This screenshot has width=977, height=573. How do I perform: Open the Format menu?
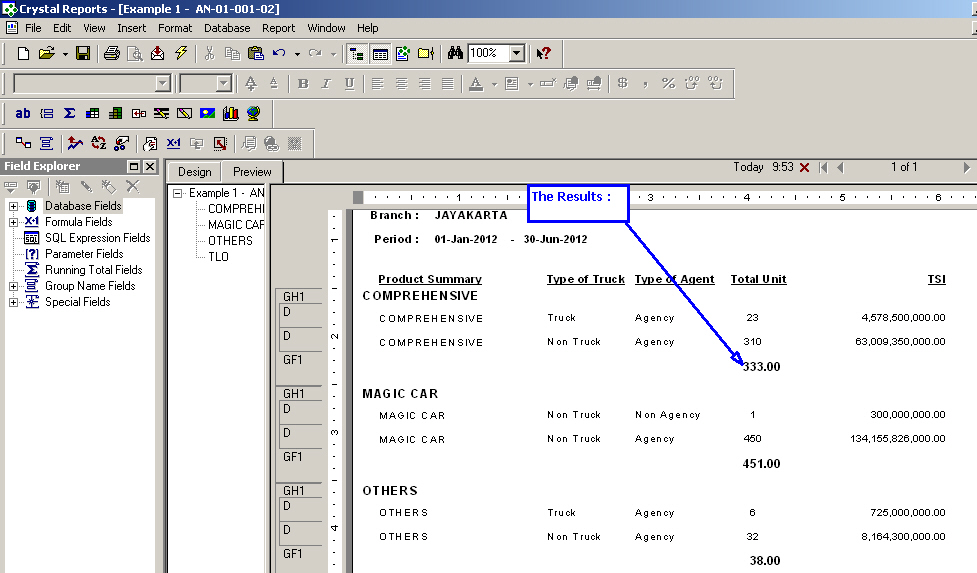tap(175, 28)
